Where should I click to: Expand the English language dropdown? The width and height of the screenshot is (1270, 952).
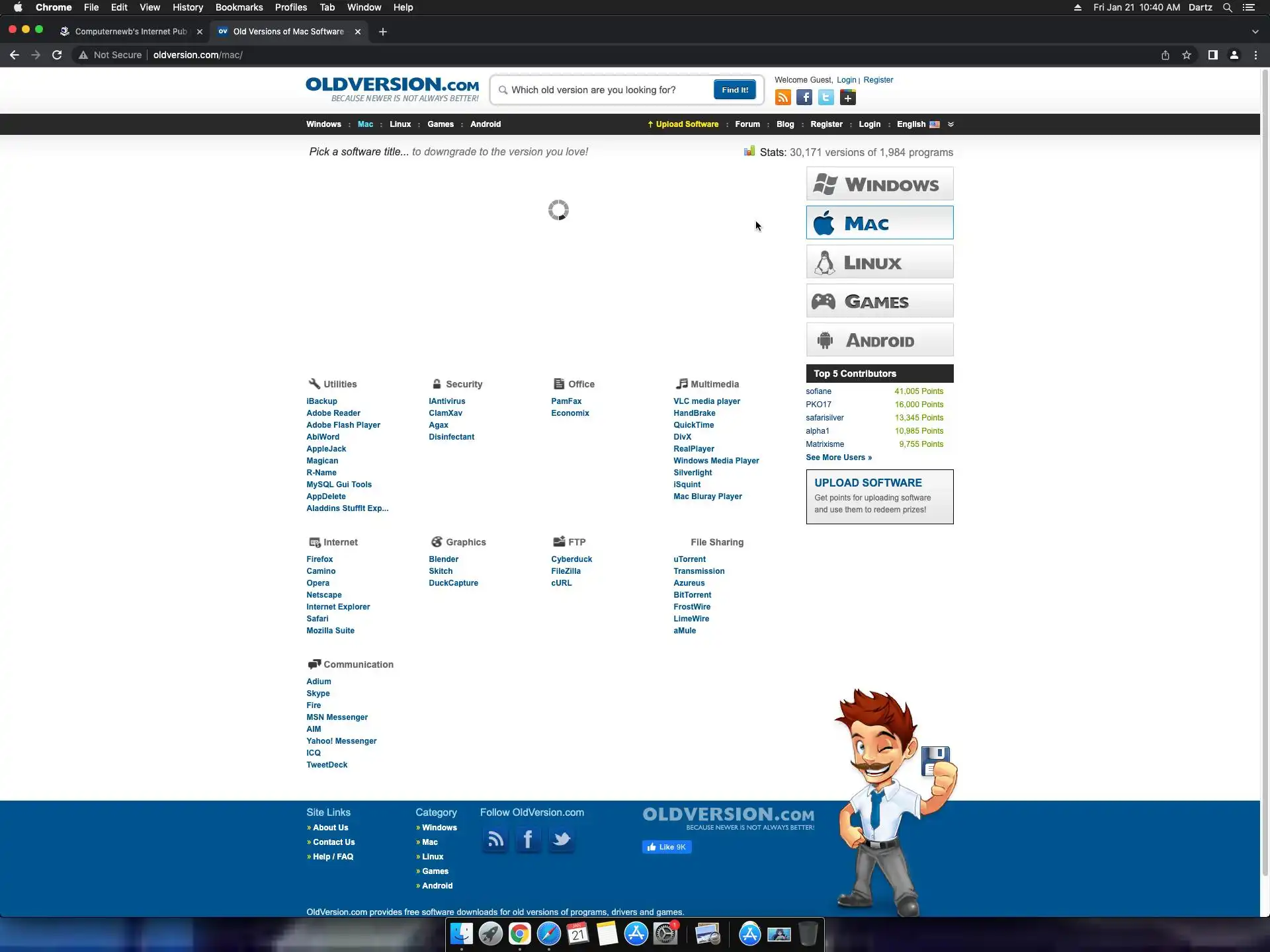pyautogui.click(x=951, y=124)
